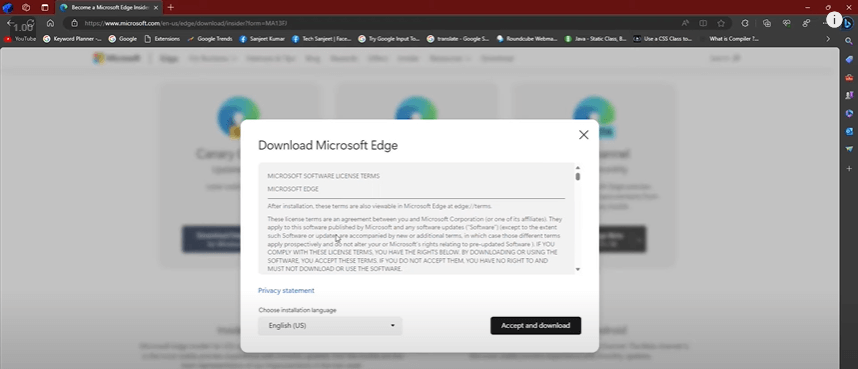Open the Privacy statement link
Image resolution: width=858 pixels, height=369 pixels.
286,291
